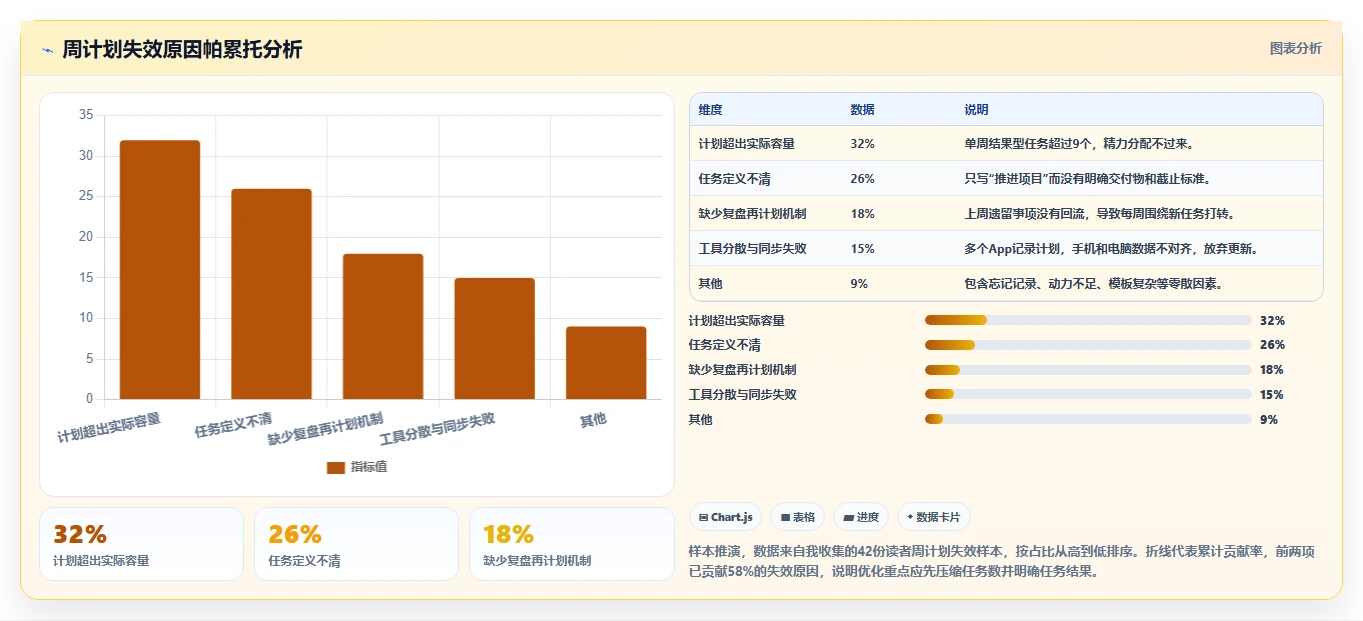Click the 计划超出实际容量 progress bar
Screen dimensions: 1363x621
click(1088, 320)
